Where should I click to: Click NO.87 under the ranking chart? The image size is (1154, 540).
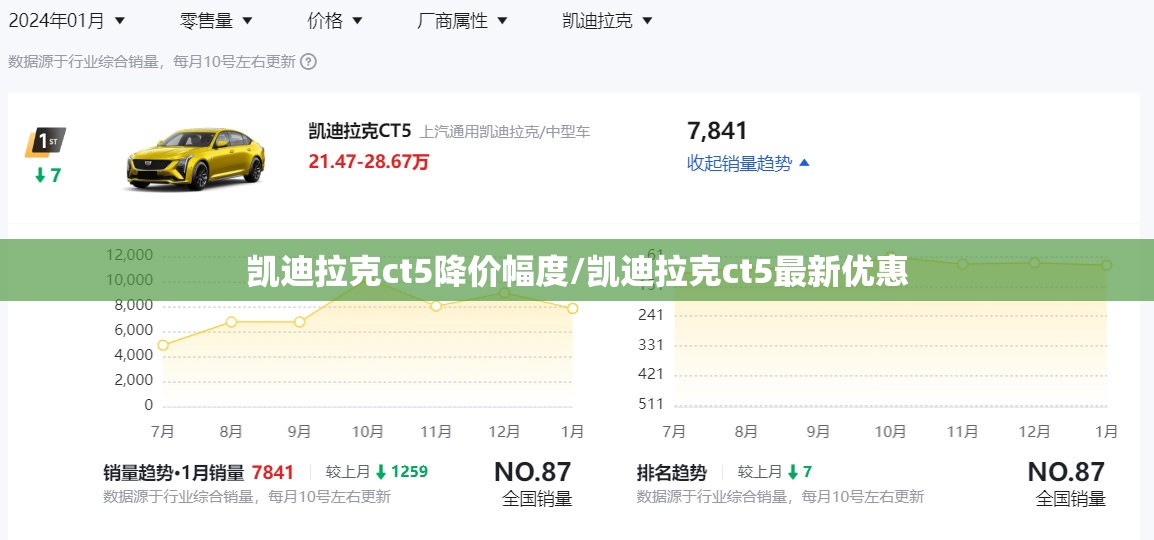[1066, 472]
